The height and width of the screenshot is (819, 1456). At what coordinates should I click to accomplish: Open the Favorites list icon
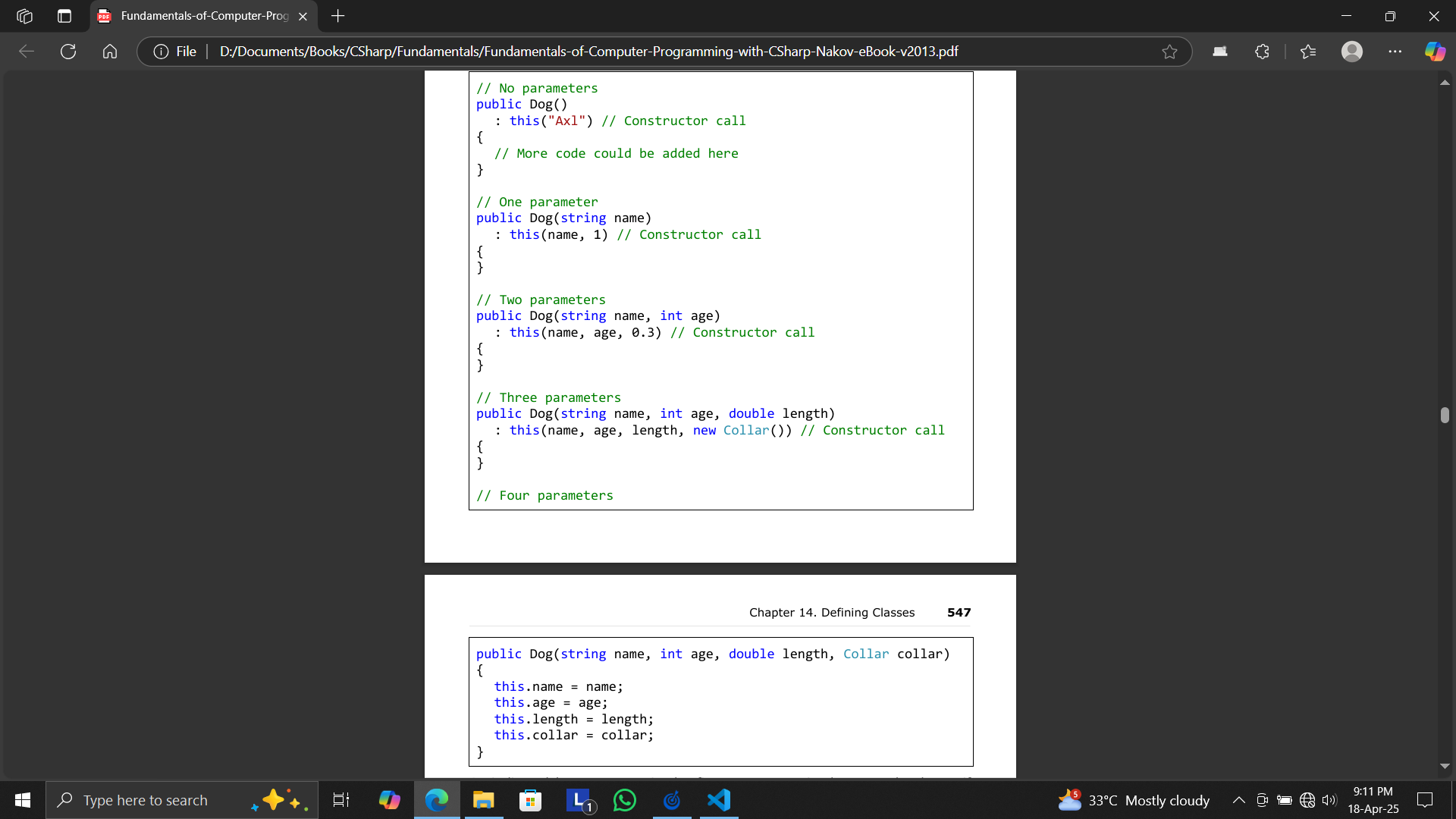1308,52
